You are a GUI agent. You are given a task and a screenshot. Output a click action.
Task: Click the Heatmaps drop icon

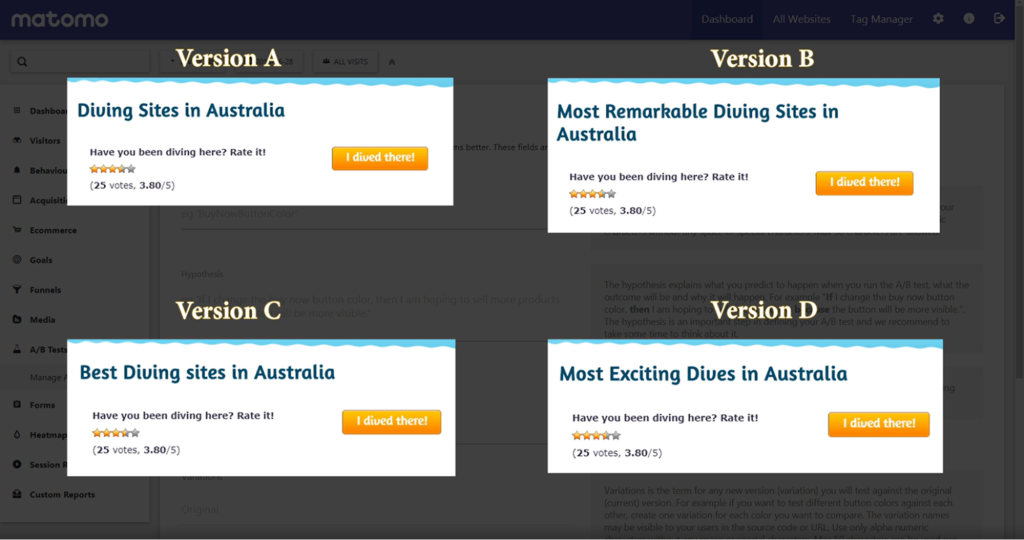tap(17, 434)
